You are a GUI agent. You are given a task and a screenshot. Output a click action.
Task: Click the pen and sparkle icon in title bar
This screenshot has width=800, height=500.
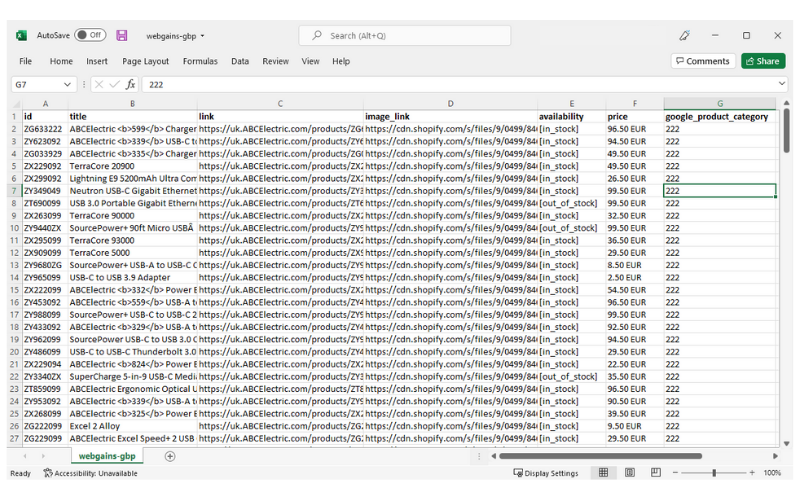tap(684, 35)
